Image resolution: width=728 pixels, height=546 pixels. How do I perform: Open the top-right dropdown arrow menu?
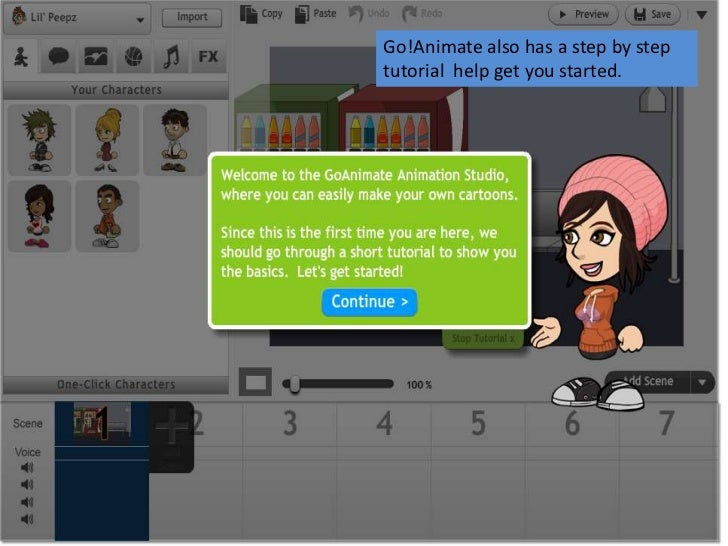pos(702,15)
